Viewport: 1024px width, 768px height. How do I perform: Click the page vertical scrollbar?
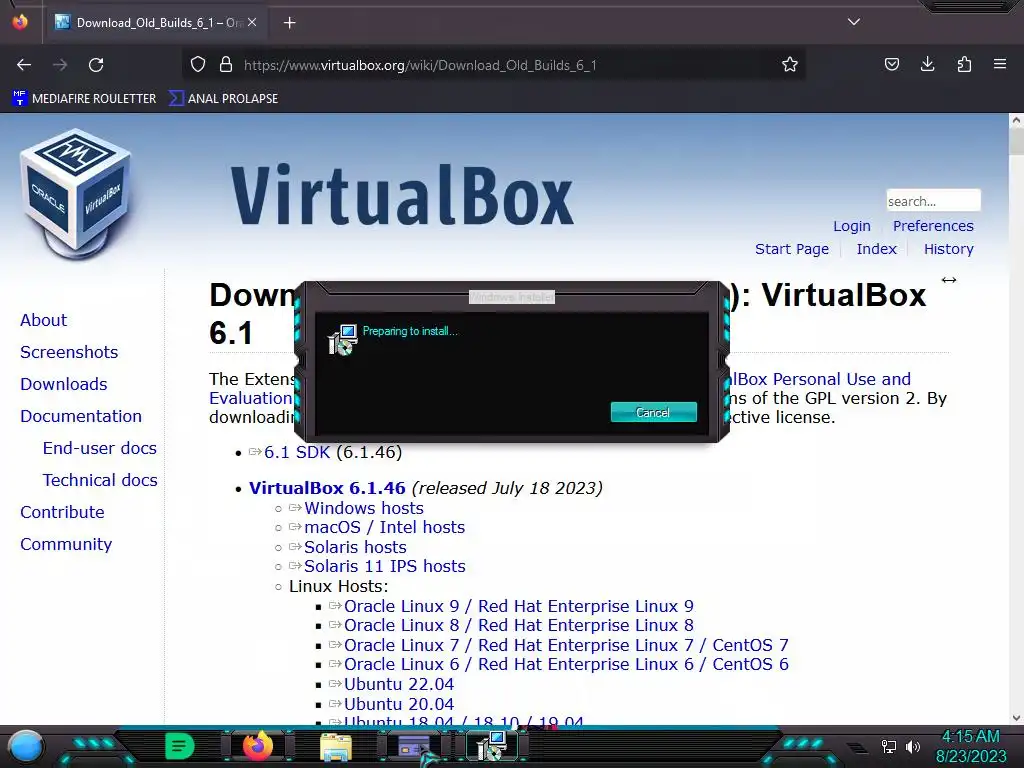click(x=1016, y=418)
